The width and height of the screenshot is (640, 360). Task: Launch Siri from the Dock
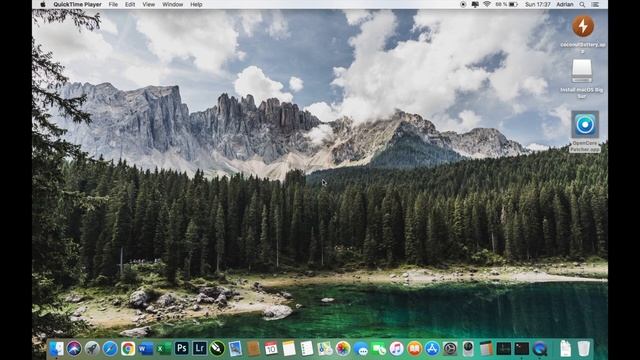[x=74, y=349]
